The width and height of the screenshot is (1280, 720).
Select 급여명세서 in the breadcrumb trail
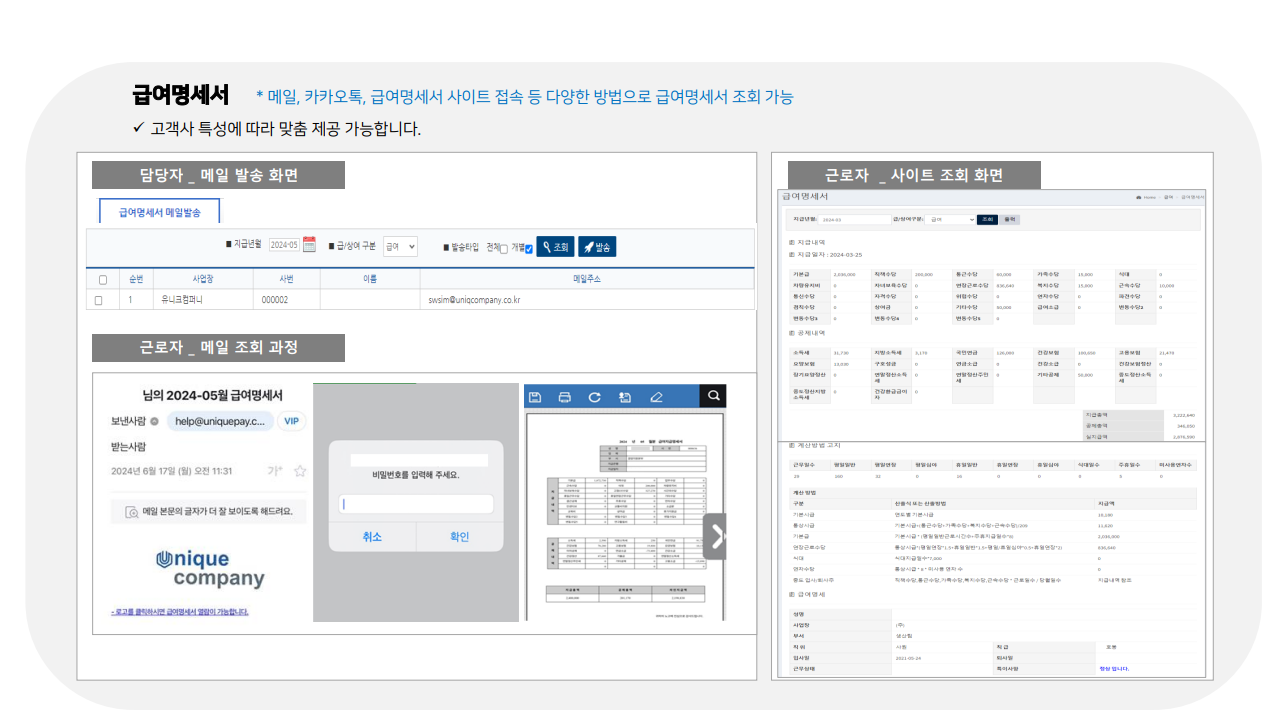pyautogui.click(x=1193, y=197)
